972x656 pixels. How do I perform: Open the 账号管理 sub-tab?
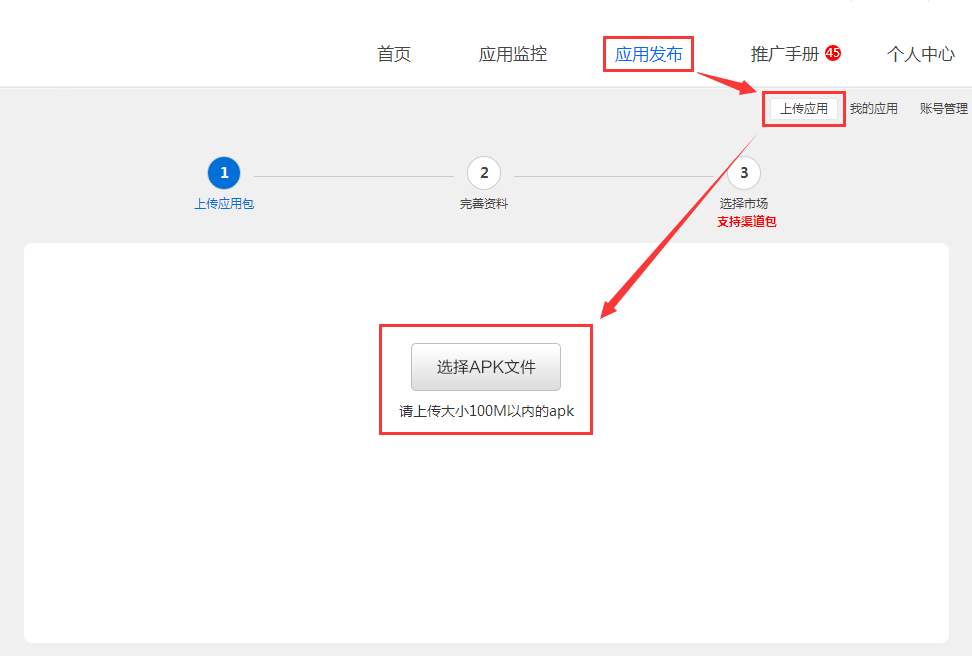click(943, 109)
